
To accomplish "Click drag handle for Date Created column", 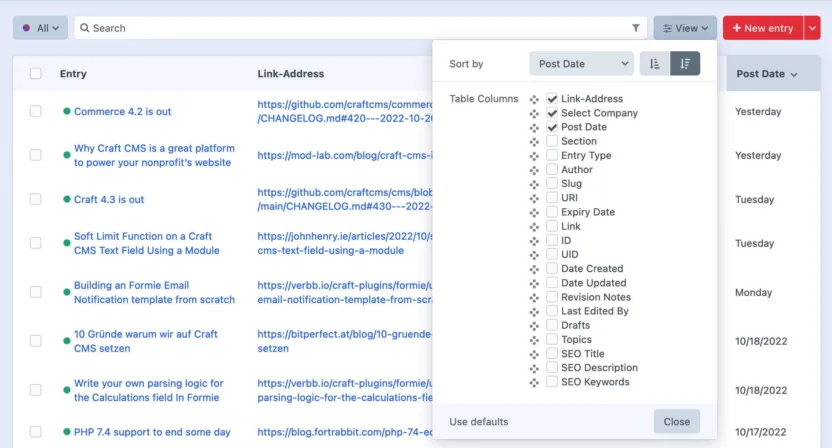I will [x=534, y=269].
